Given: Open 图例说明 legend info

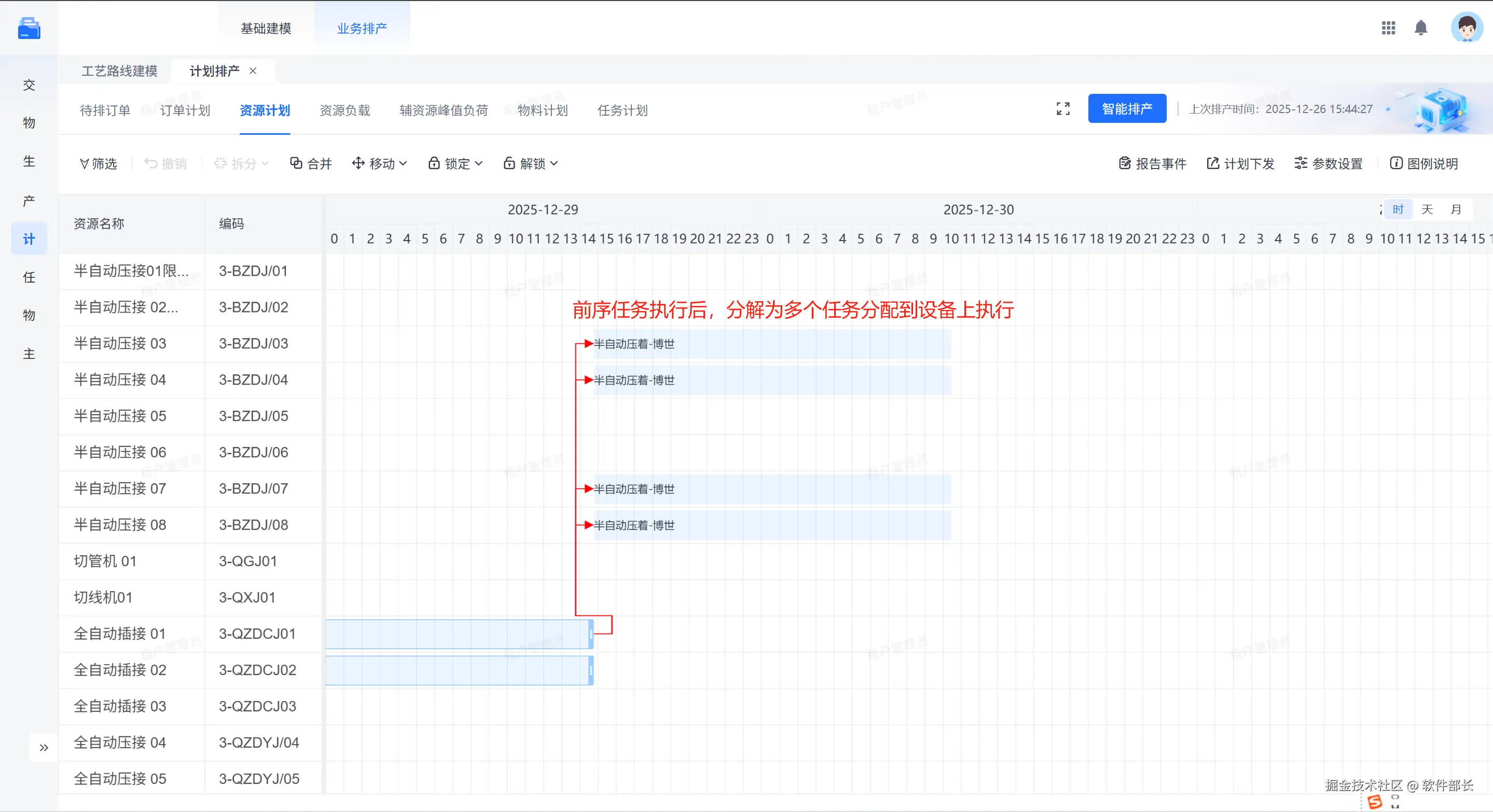Looking at the screenshot, I should click(x=1423, y=164).
